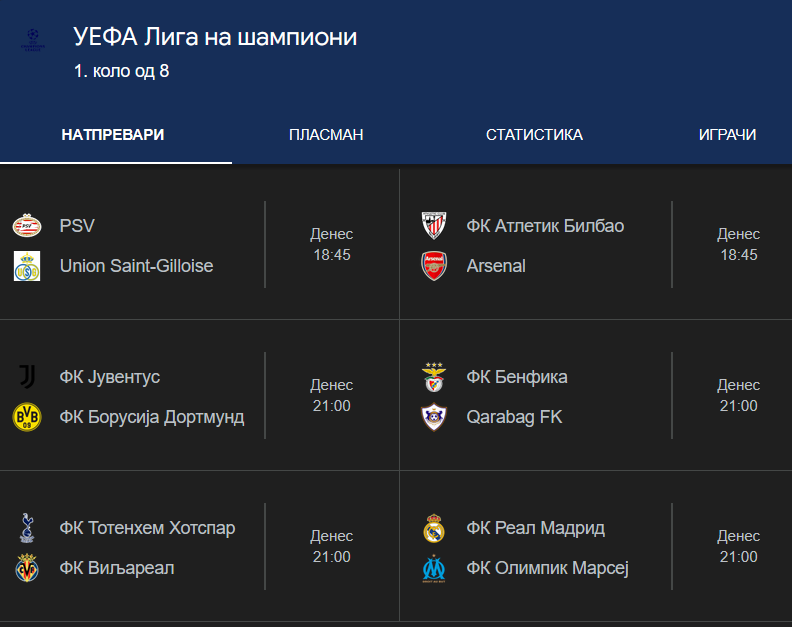This screenshot has width=792, height=627.
Task: Click the UEFA Champions League logo
Action: (33, 40)
